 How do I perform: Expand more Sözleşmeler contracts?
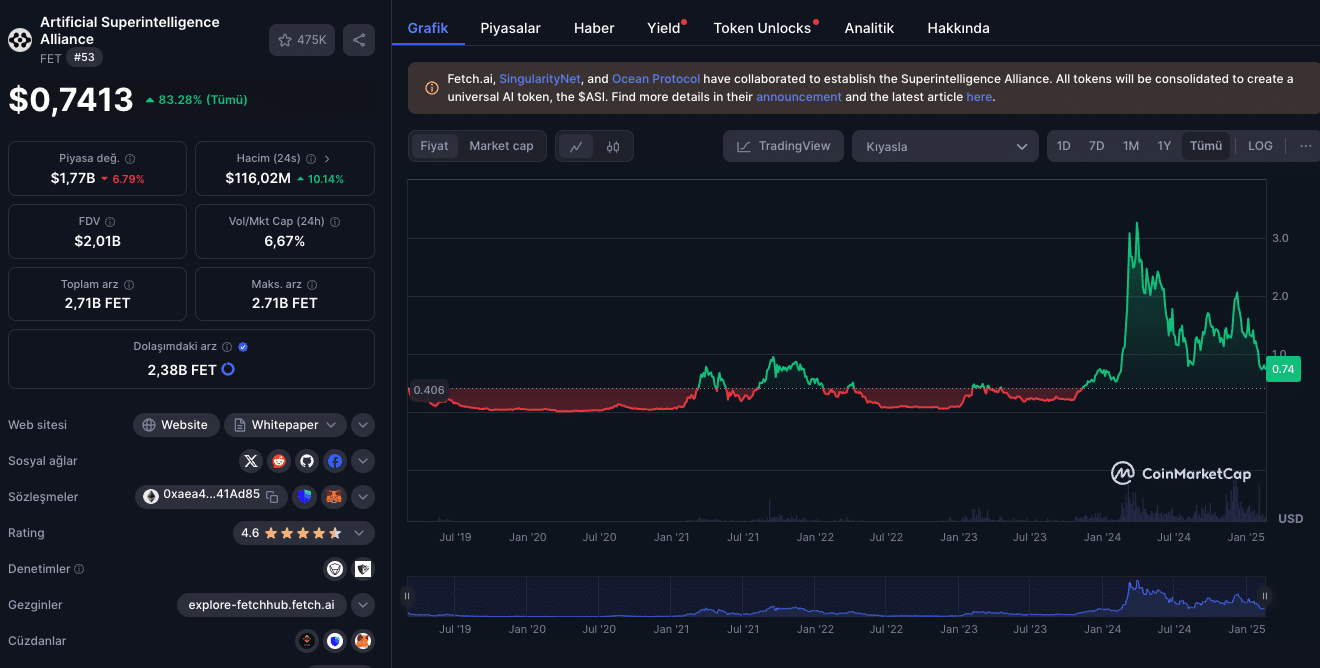pyautogui.click(x=363, y=496)
